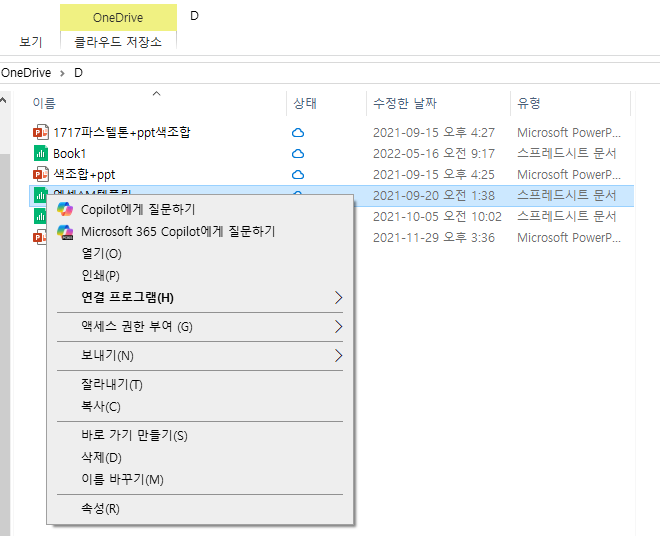Choose 잘라내기(T) to cut the file

click(200, 384)
